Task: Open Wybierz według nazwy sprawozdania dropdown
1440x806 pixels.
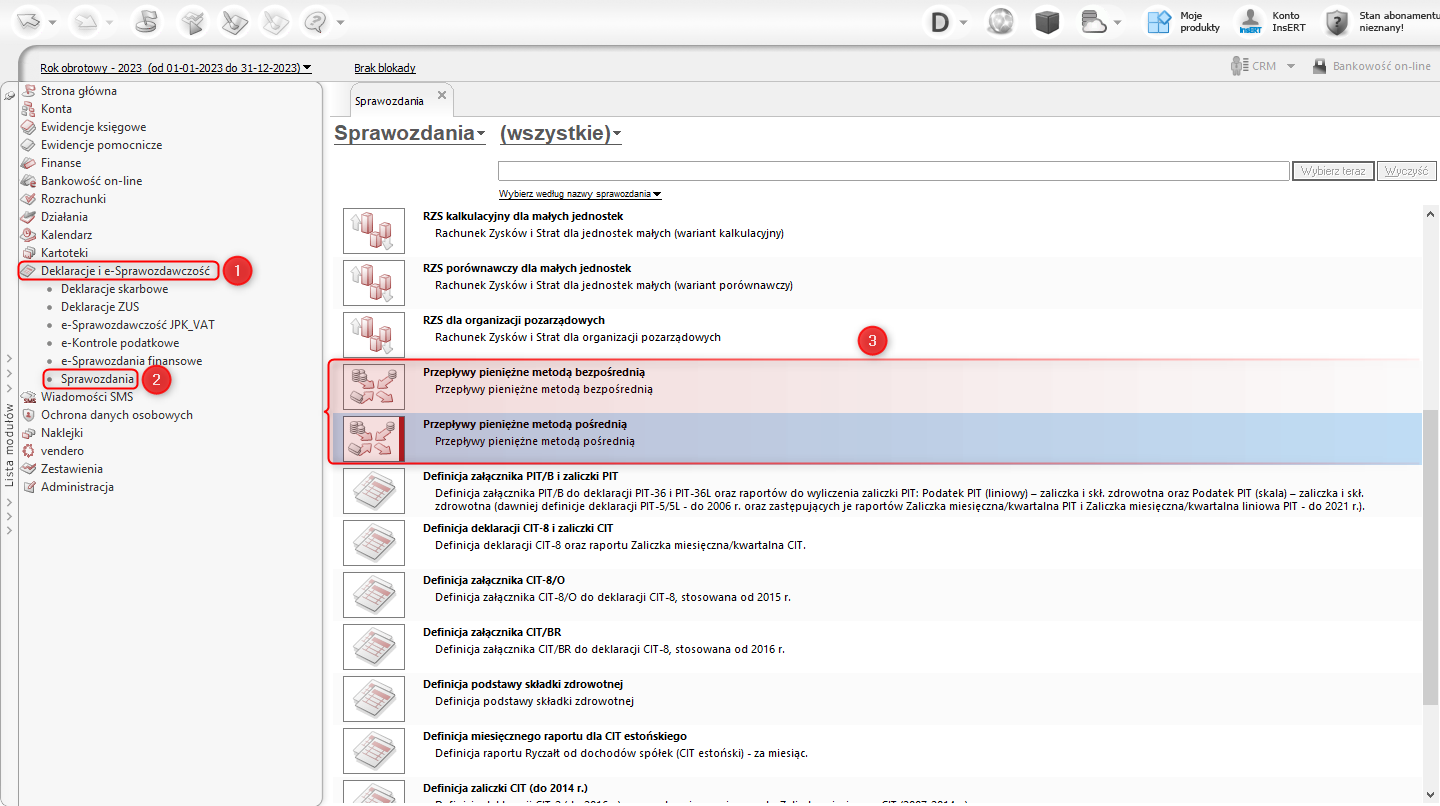Action: point(580,194)
